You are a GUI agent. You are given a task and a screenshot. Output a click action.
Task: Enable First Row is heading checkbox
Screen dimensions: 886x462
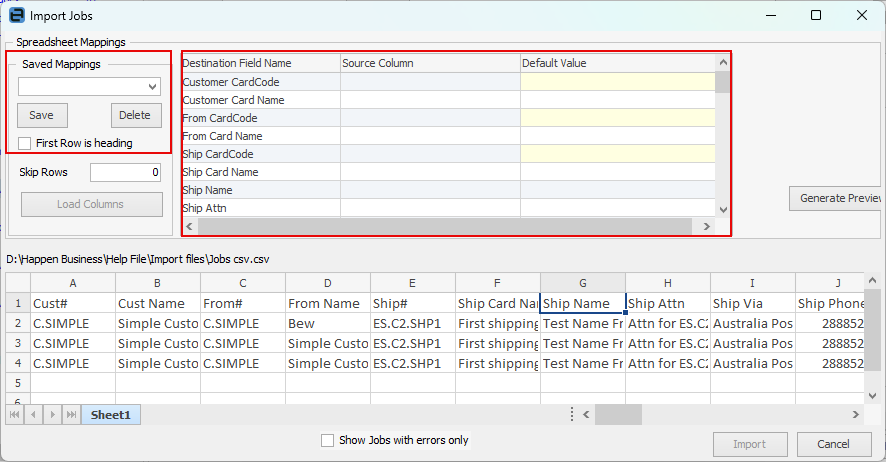(24, 143)
